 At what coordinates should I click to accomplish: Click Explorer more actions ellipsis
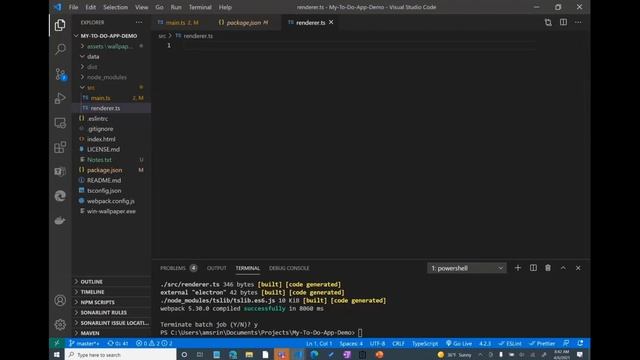pos(139,22)
